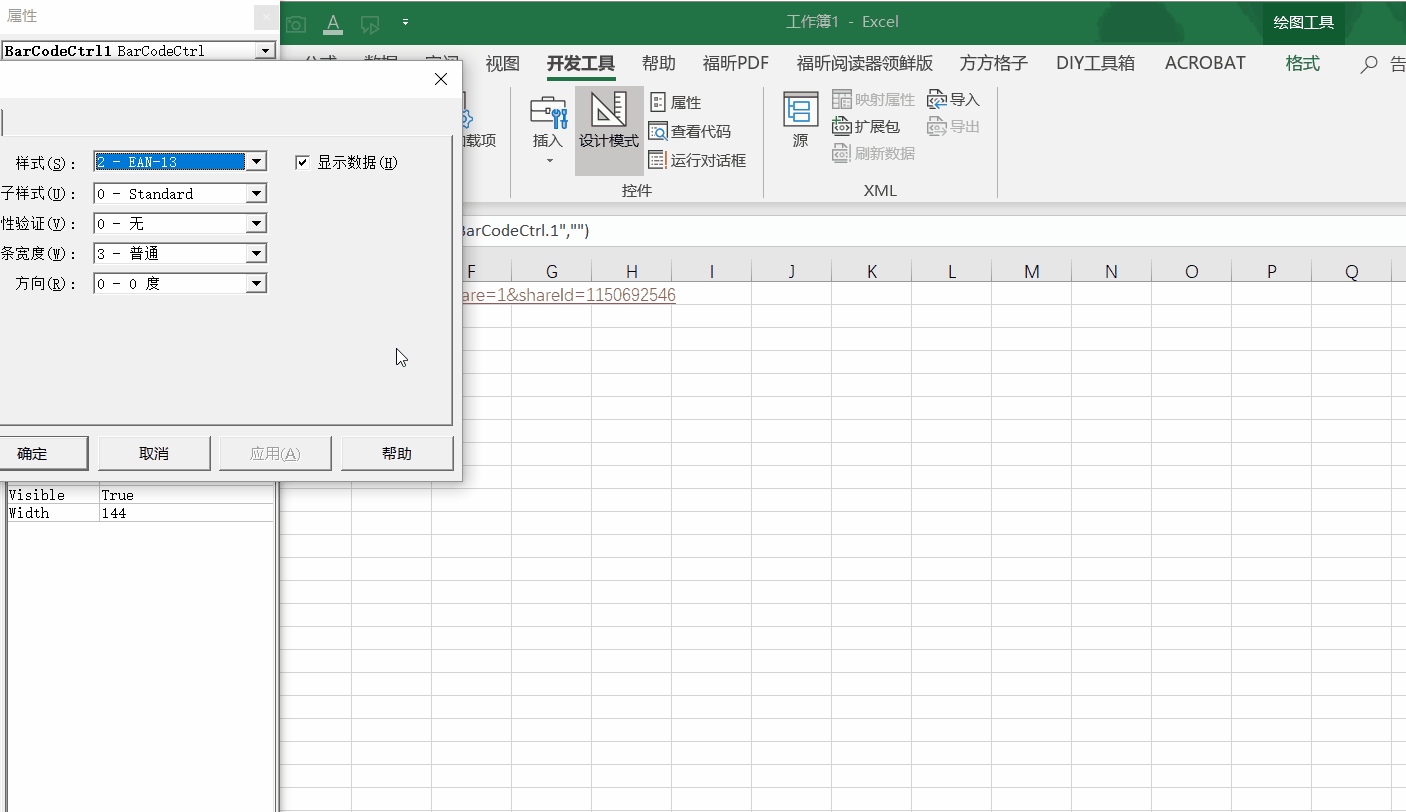Open the BarCodeCtrl1 object selector dropdown

pos(265,50)
